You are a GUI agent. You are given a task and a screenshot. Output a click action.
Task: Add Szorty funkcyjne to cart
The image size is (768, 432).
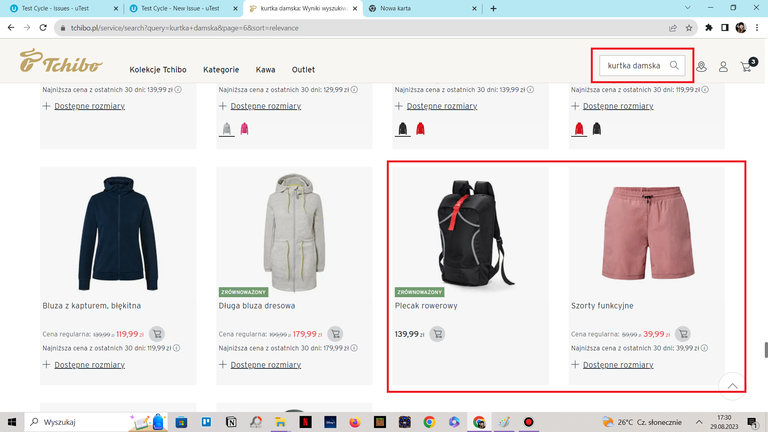683,334
